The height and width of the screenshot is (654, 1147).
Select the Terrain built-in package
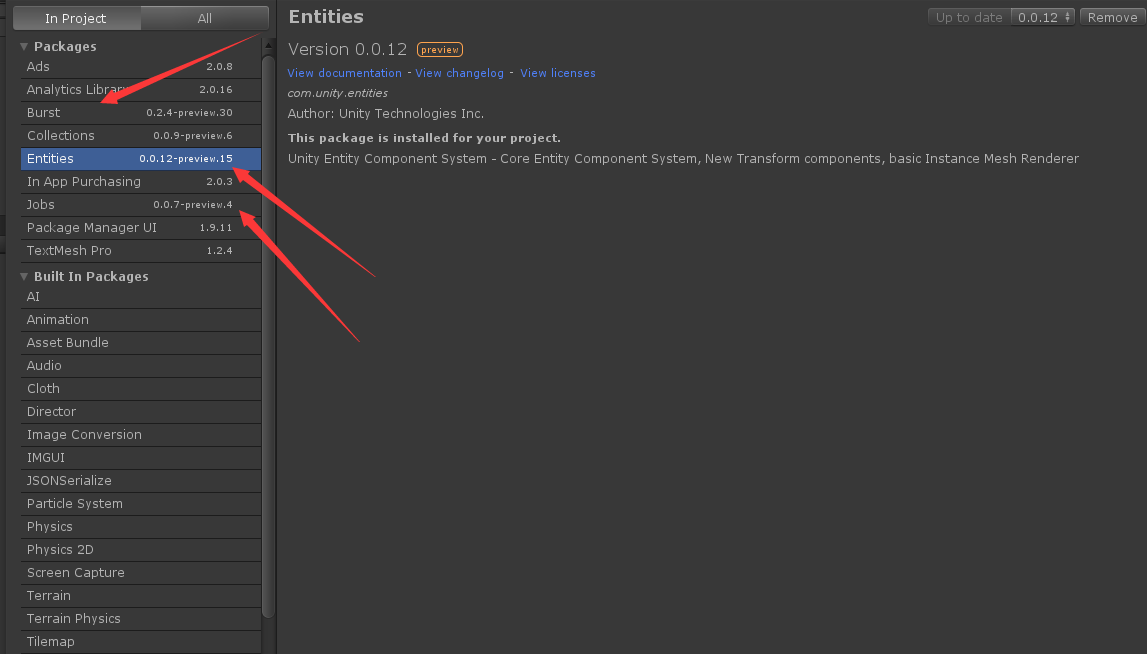[140, 596]
